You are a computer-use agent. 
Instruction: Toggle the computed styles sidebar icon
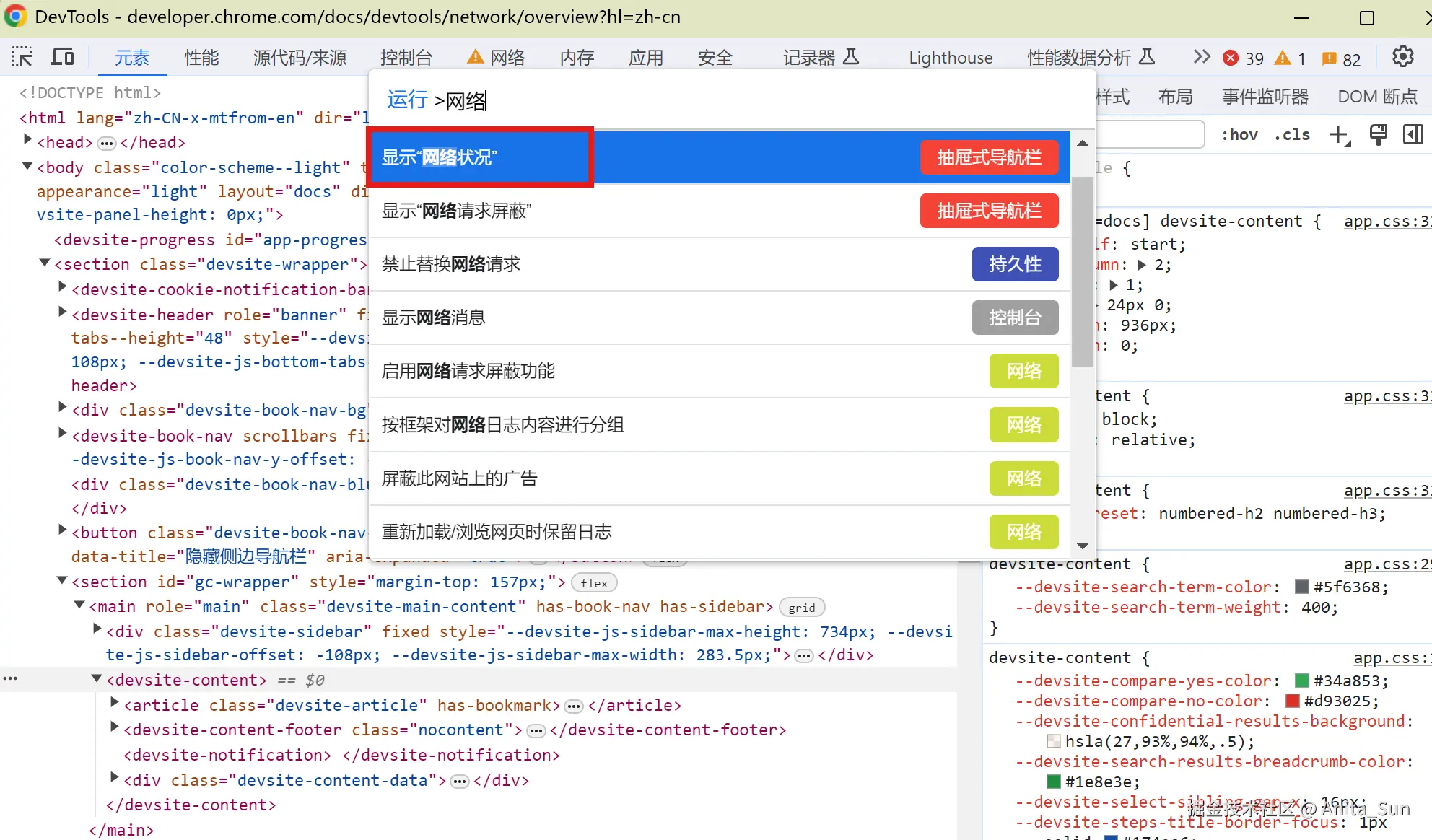[x=1413, y=134]
